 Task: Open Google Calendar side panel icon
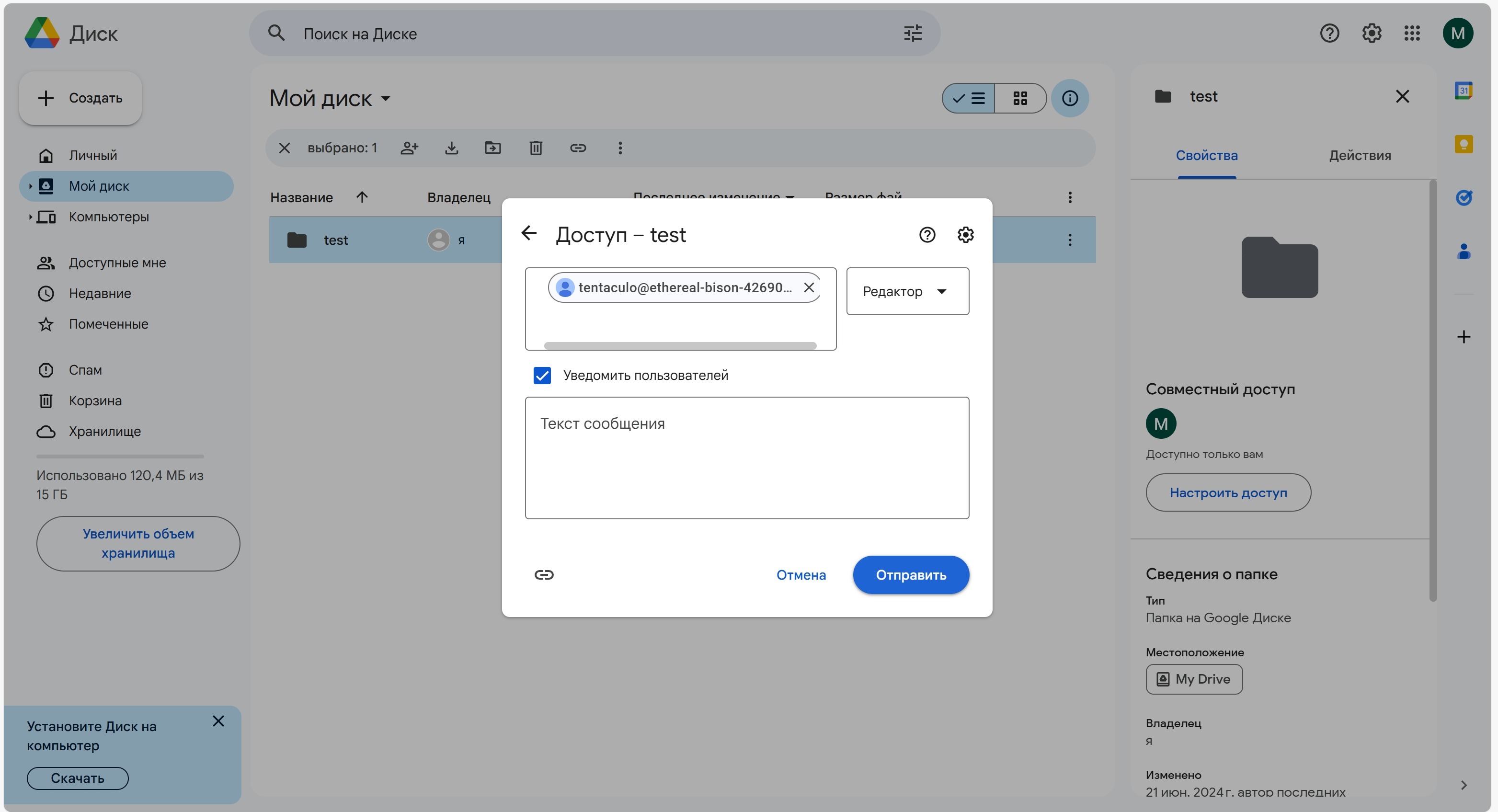pyautogui.click(x=1463, y=91)
